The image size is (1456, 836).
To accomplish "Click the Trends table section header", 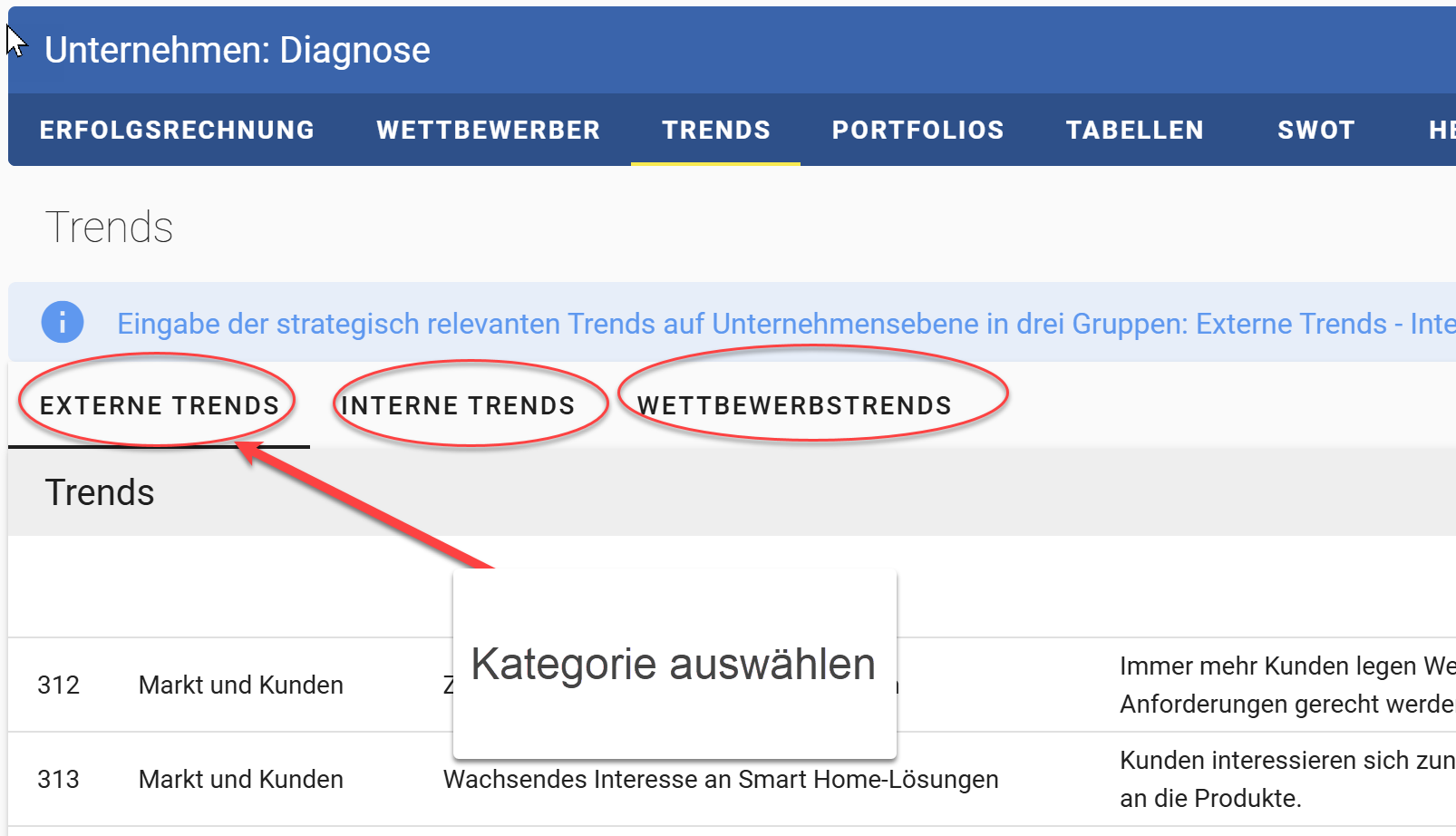I will [x=100, y=492].
